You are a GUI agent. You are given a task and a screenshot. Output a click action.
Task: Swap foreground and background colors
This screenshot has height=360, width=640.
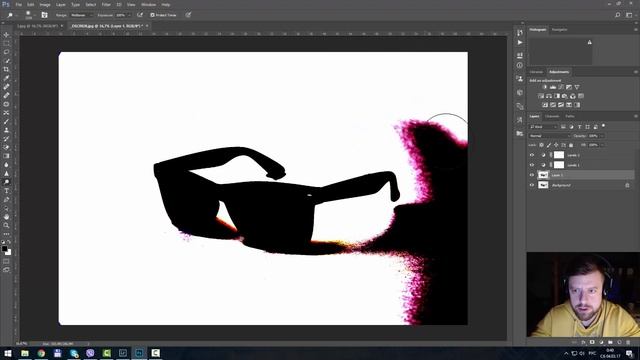pyautogui.click(x=9, y=242)
